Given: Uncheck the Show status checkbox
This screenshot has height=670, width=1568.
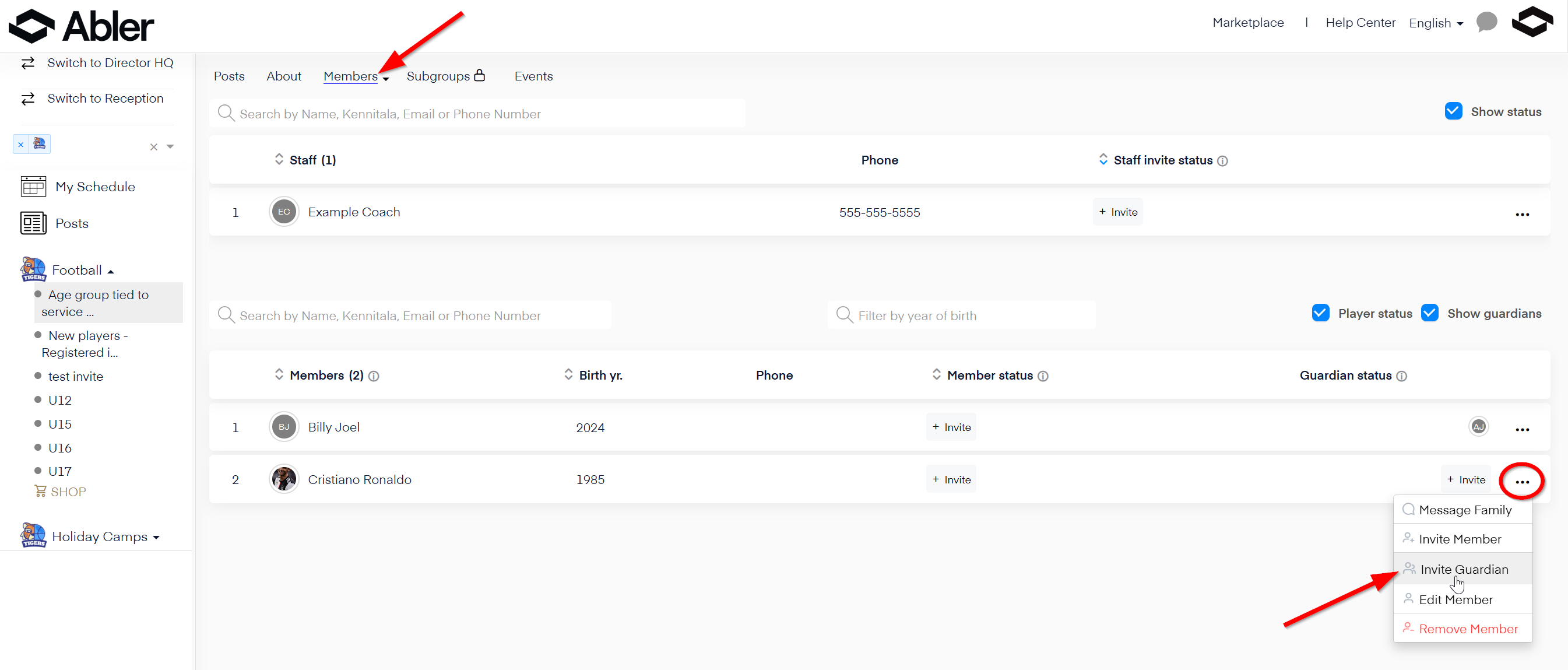Looking at the screenshot, I should click(1453, 111).
